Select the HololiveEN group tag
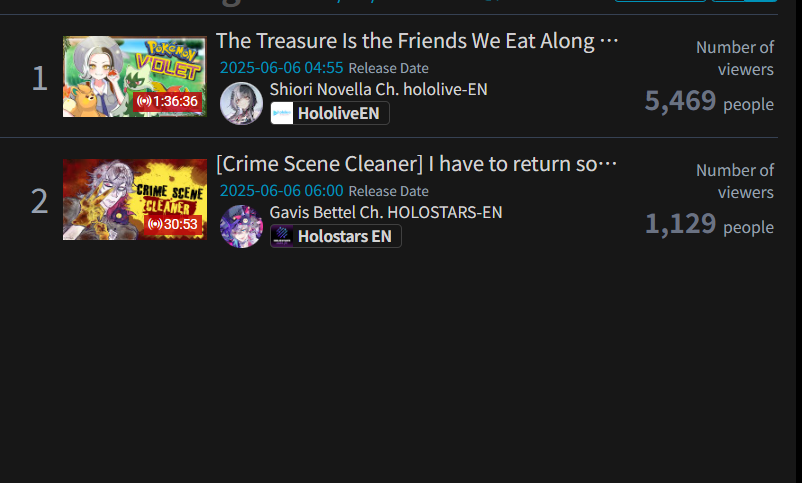Screen dimensions: 802x483 [x=330, y=113]
